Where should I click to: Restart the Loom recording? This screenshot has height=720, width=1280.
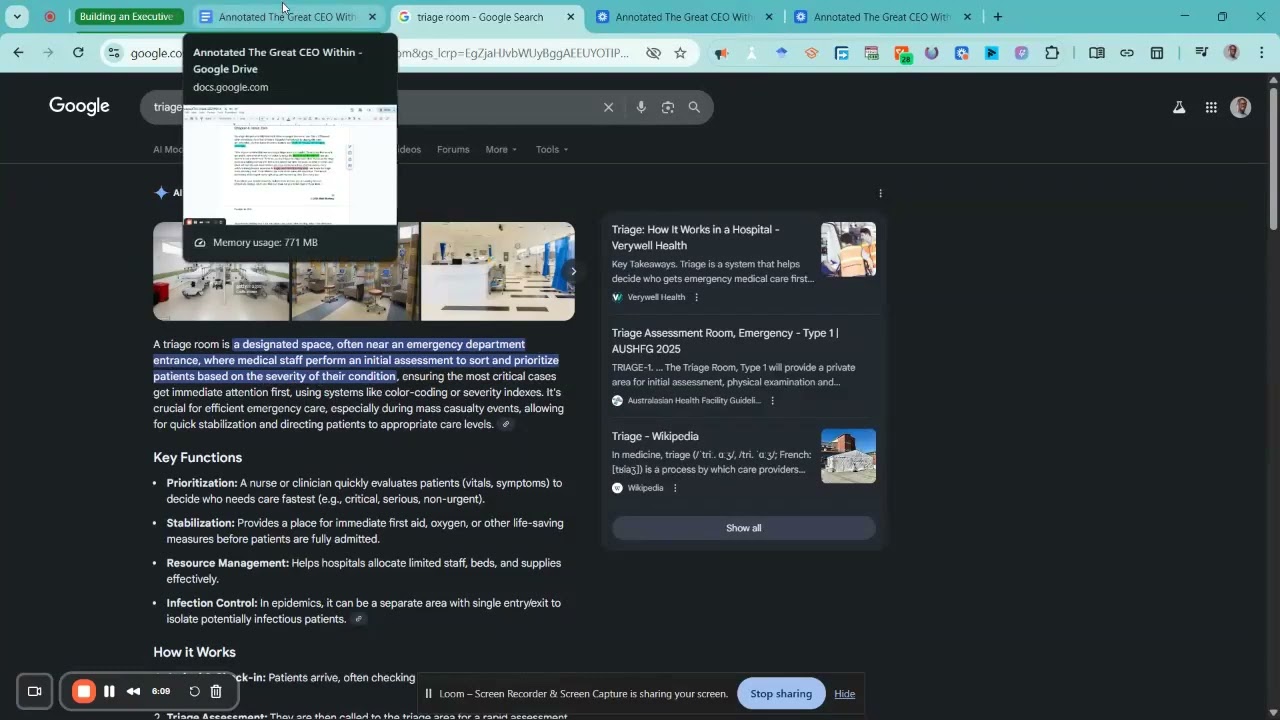[195, 691]
